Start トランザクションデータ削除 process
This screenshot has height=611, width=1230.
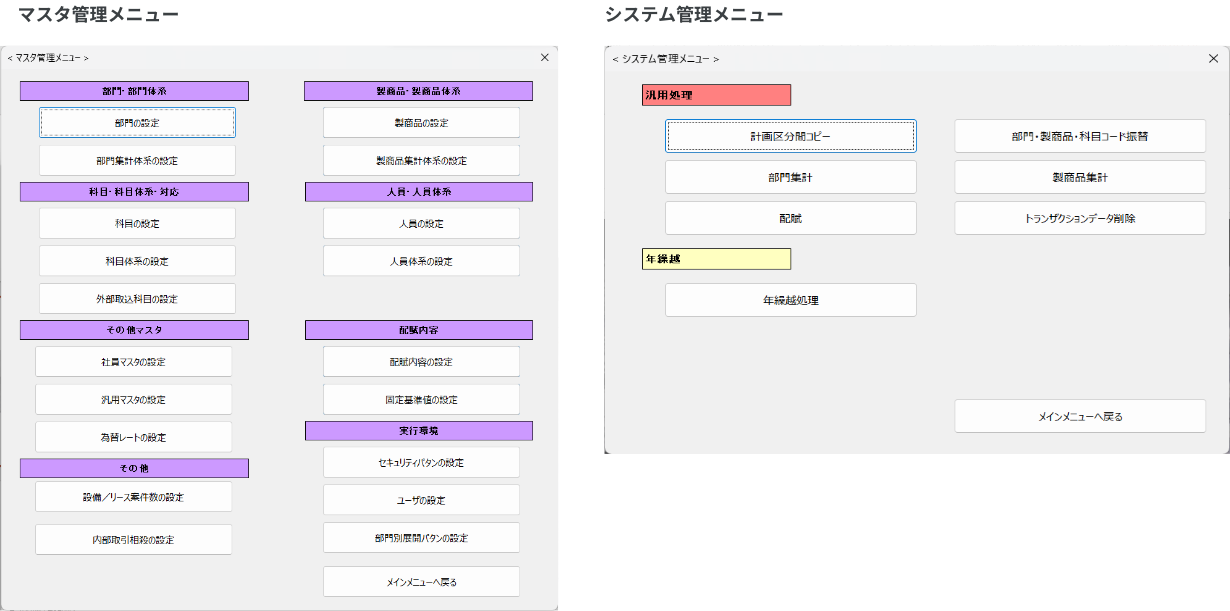1081,218
